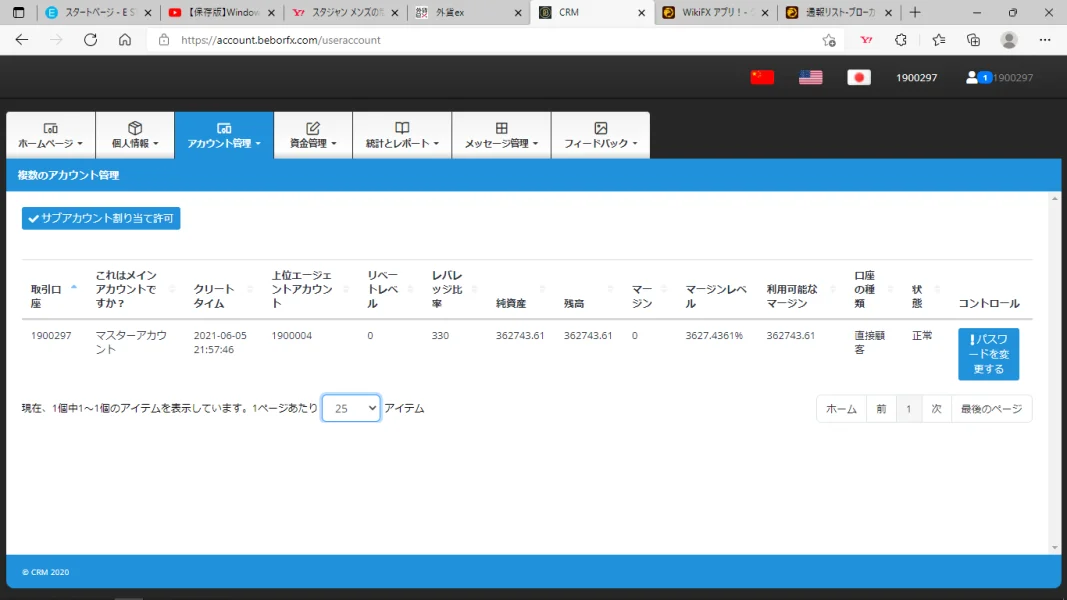Click the ホームページ chart icon
This screenshot has height=600, width=1067.
pyautogui.click(x=51, y=127)
